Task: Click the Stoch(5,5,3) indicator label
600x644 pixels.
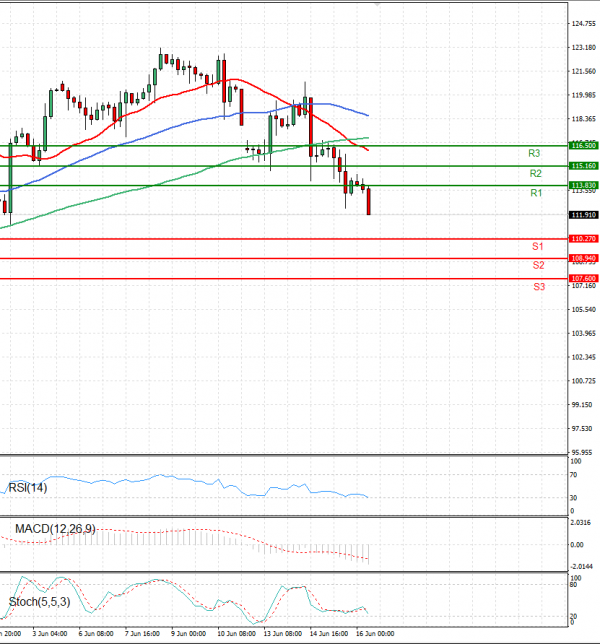Action: coord(39,602)
